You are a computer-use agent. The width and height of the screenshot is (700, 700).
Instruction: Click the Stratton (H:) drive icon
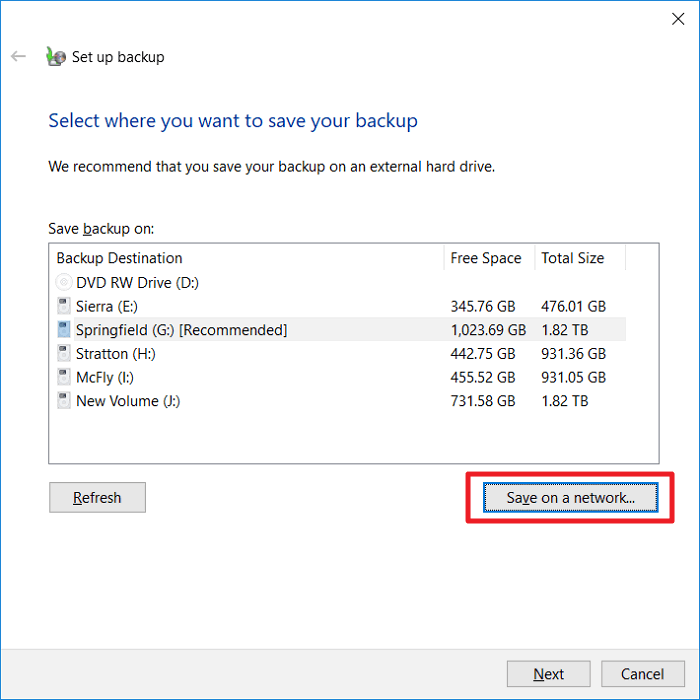point(64,354)
